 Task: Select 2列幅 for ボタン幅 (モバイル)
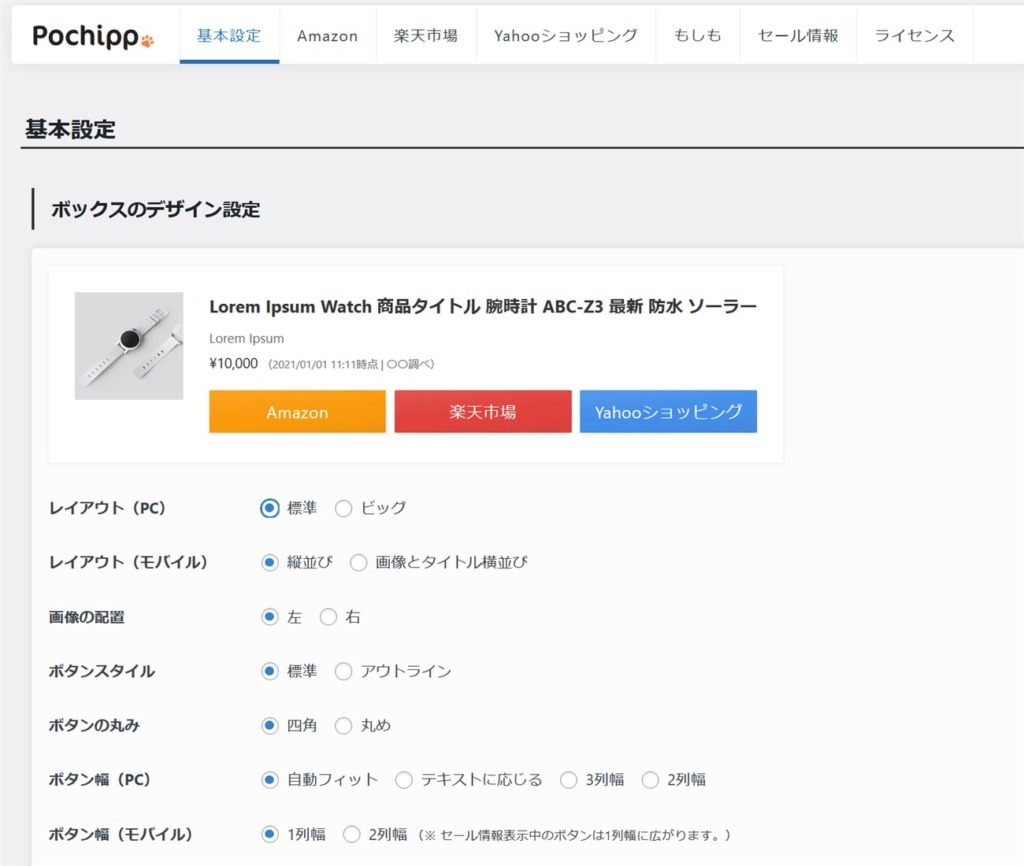click(x=351, y=834)
